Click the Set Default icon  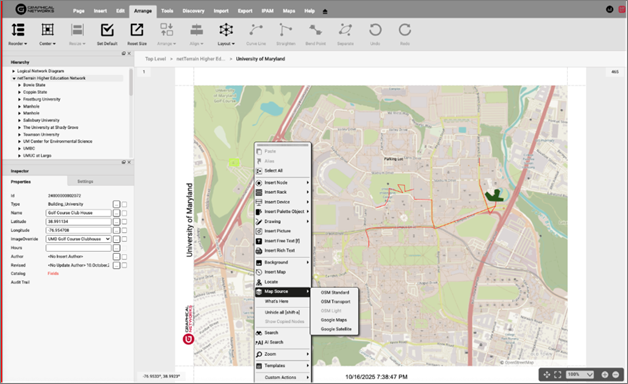(107, 30)
